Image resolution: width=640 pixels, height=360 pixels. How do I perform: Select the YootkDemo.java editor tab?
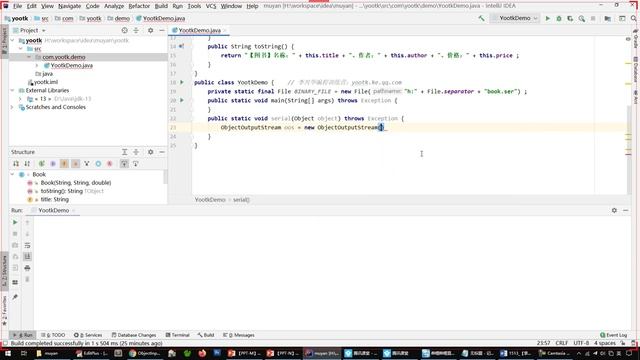point(199,30)
